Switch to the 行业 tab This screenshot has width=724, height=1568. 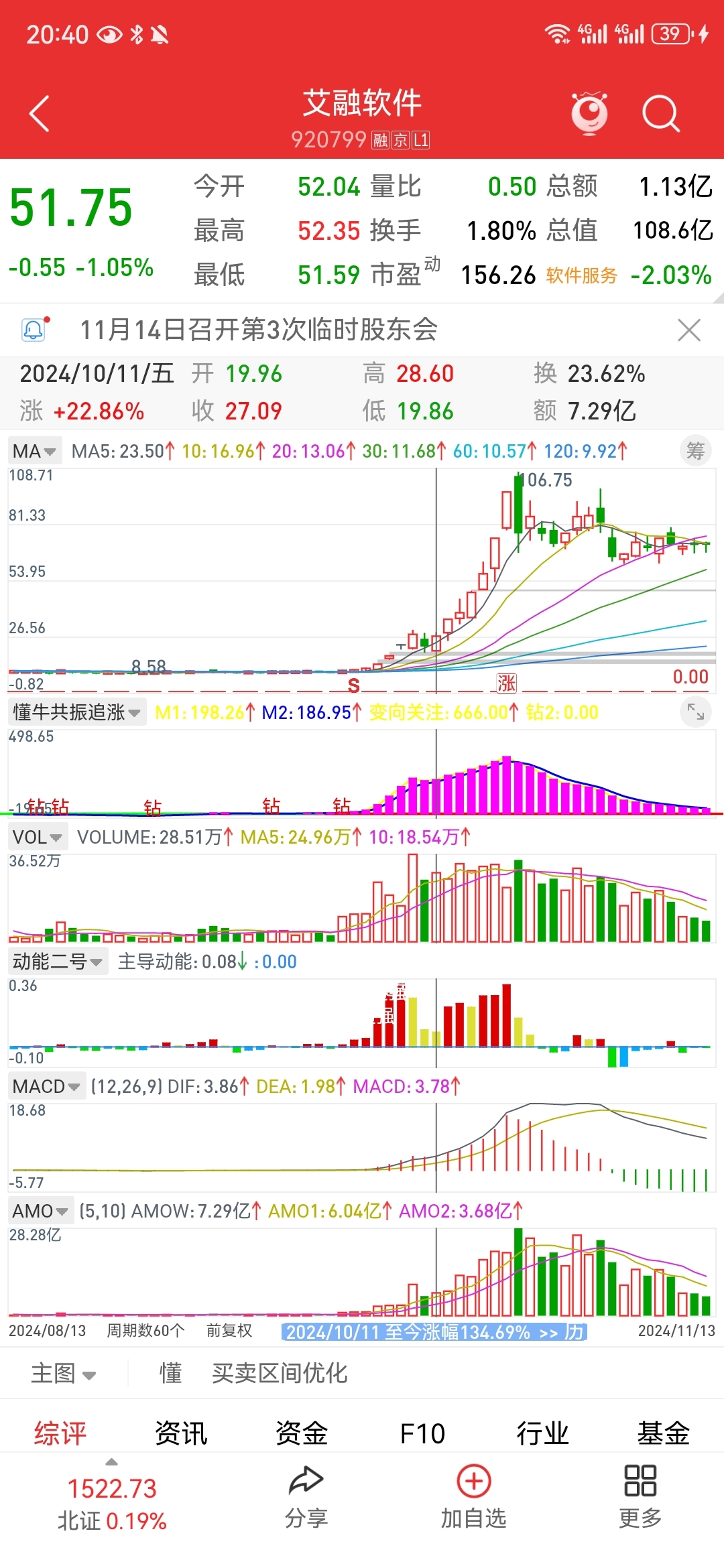(543, 1433)
